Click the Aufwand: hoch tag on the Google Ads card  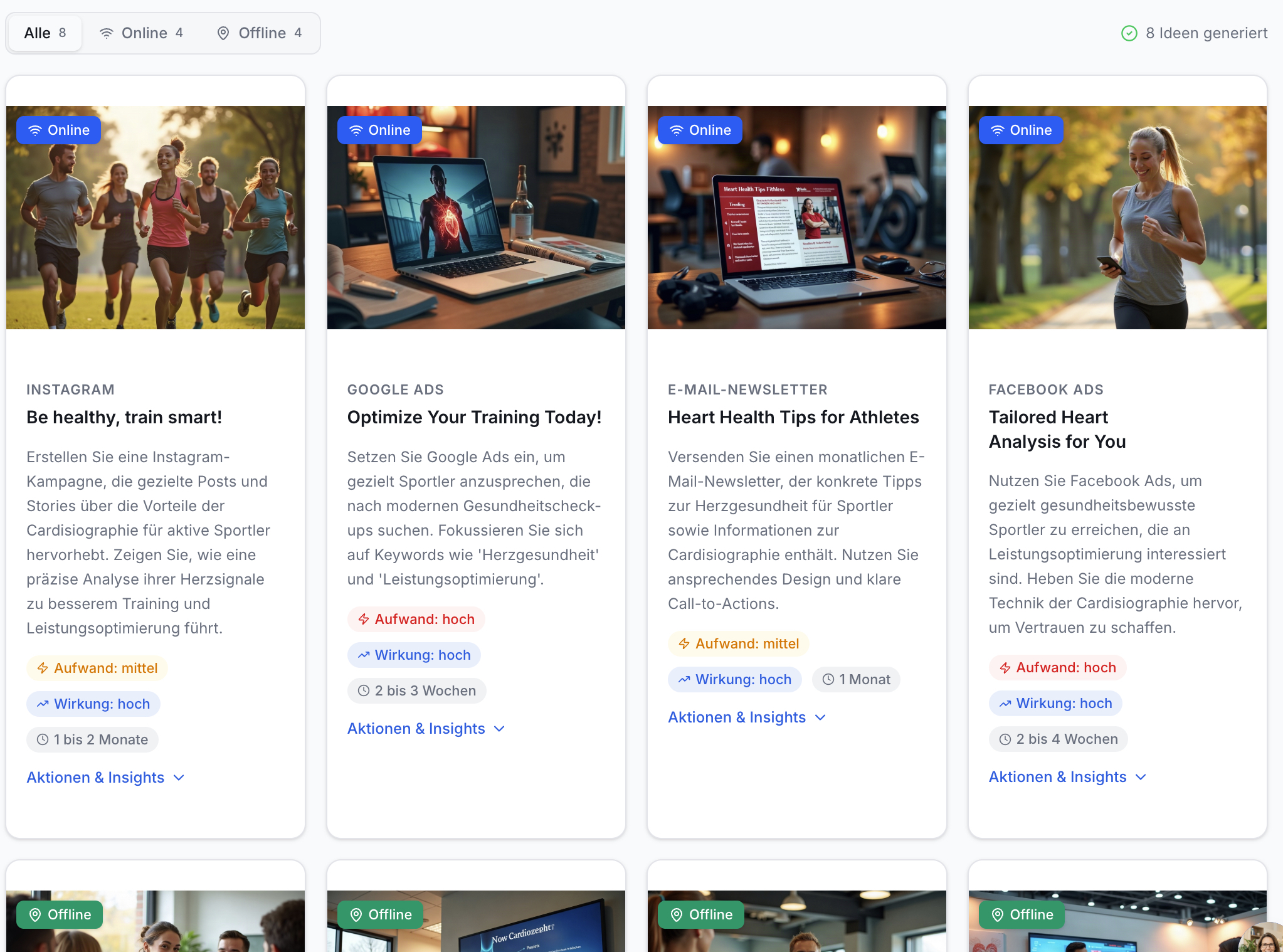[x=416, y=619]
